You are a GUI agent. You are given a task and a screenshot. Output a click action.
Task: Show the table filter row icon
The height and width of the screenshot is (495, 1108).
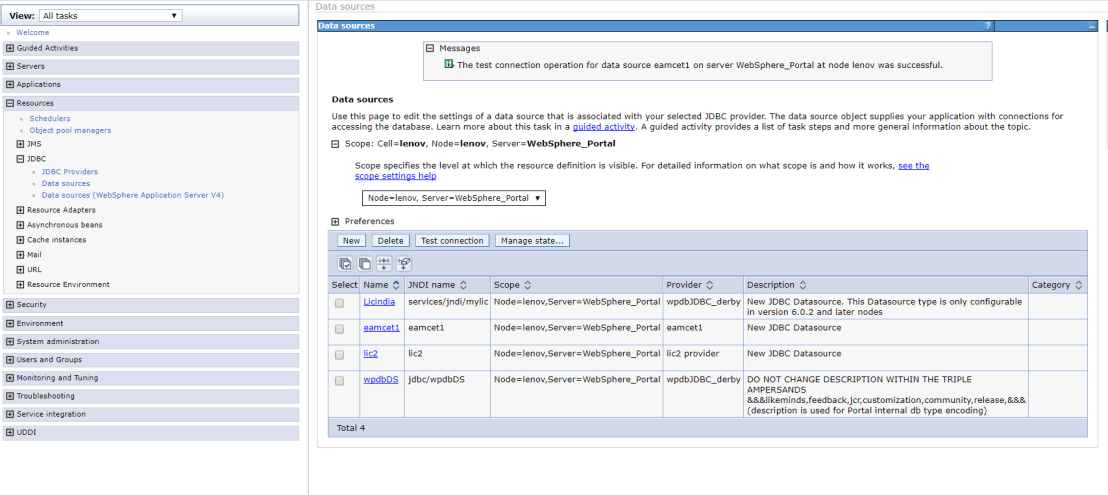pos(384,264)
